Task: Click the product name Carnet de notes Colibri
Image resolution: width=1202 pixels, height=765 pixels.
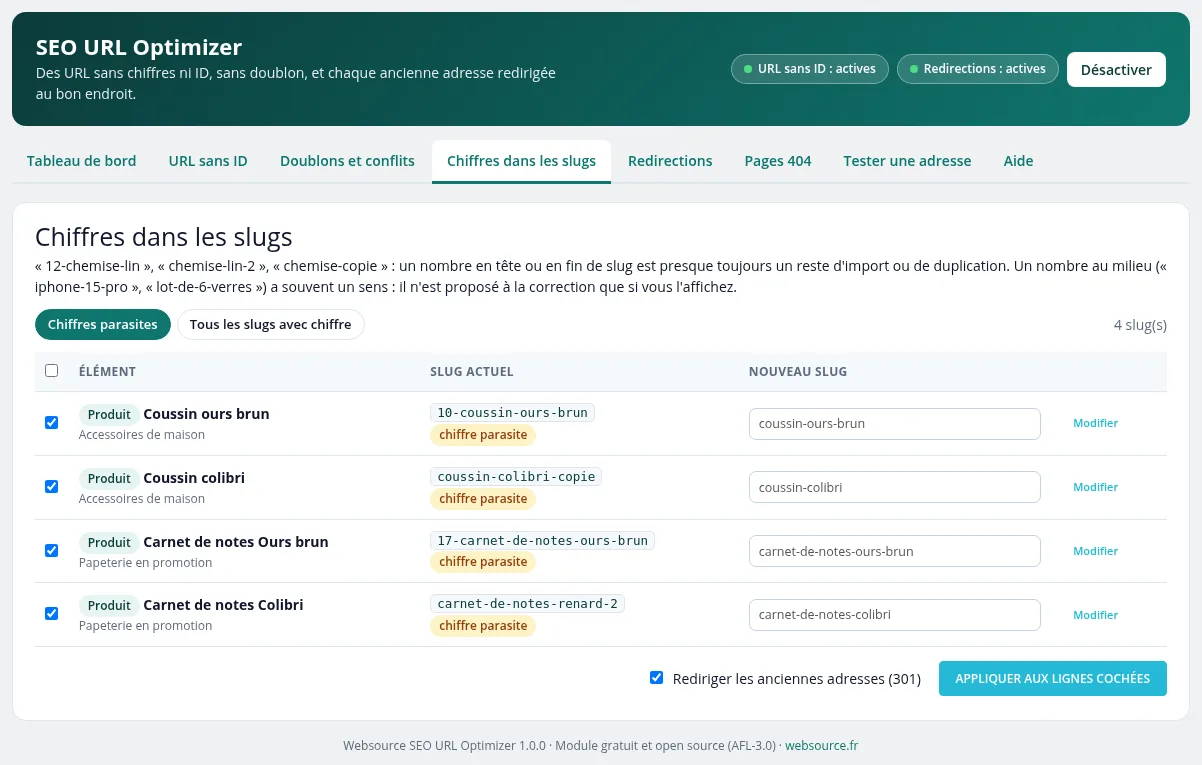Action: click(x=223, y=605)
